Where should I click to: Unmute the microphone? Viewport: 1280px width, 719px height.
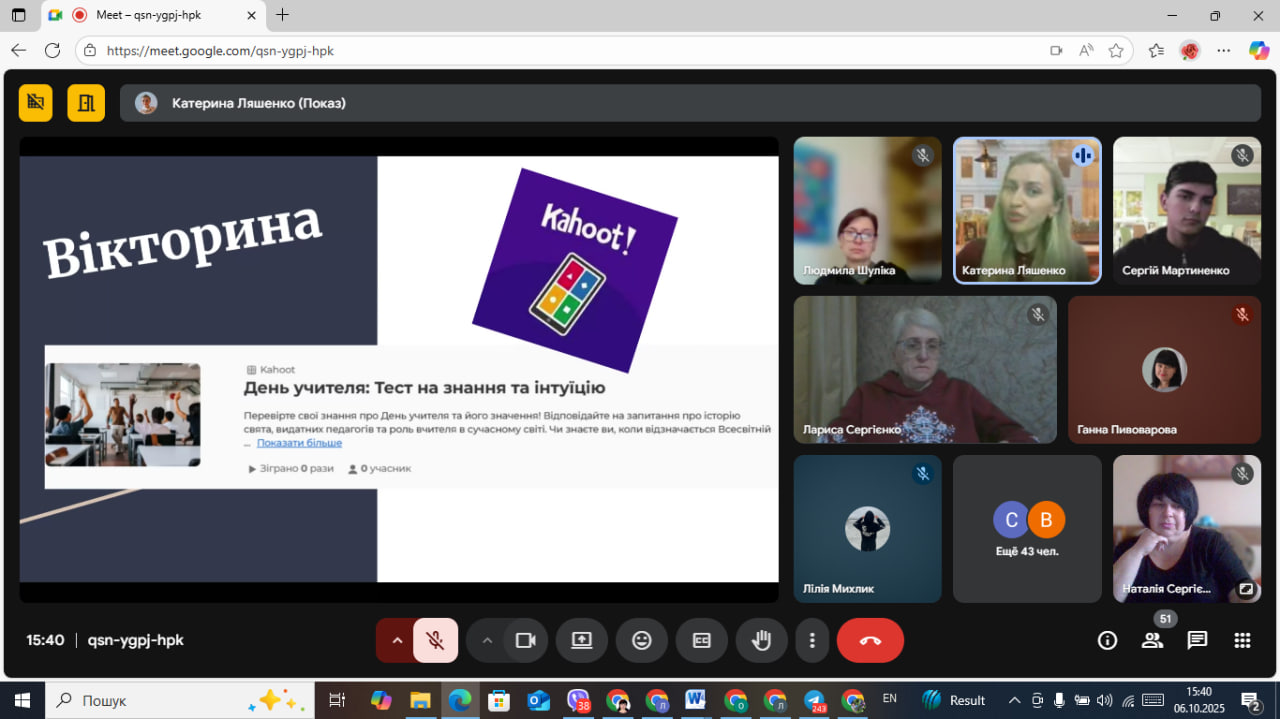click(435, 641)
